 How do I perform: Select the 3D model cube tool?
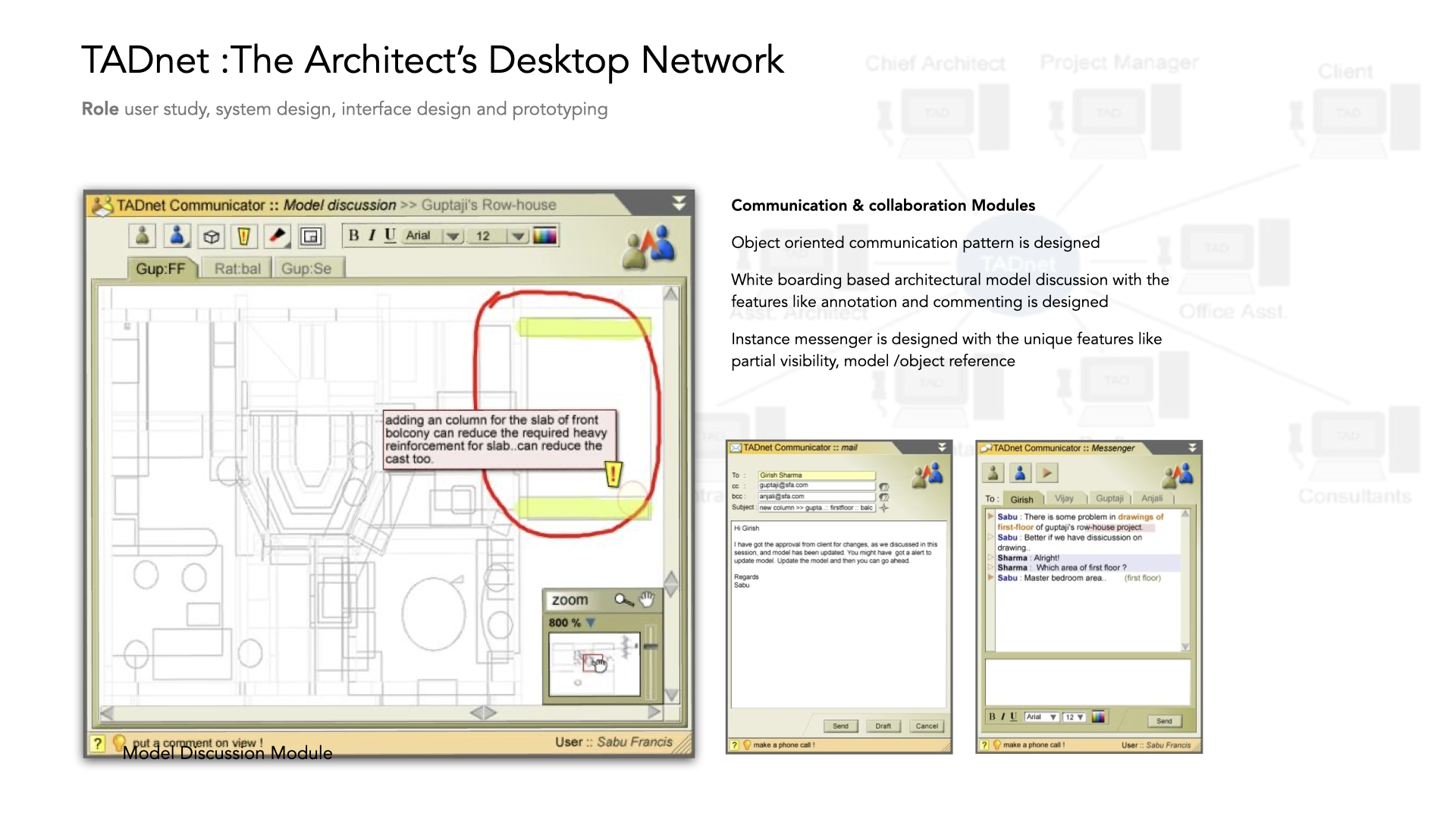click(x=211, y=236)
